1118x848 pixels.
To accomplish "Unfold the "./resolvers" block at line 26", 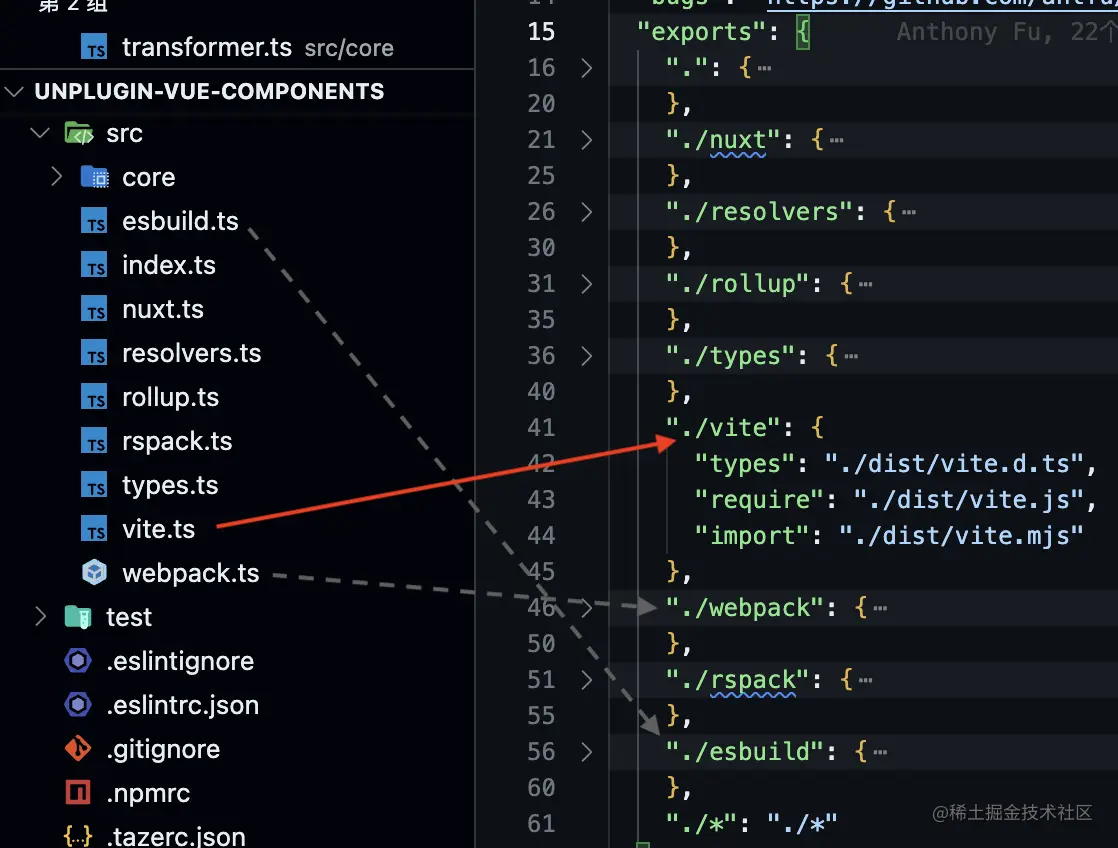I will pos(586,213).
